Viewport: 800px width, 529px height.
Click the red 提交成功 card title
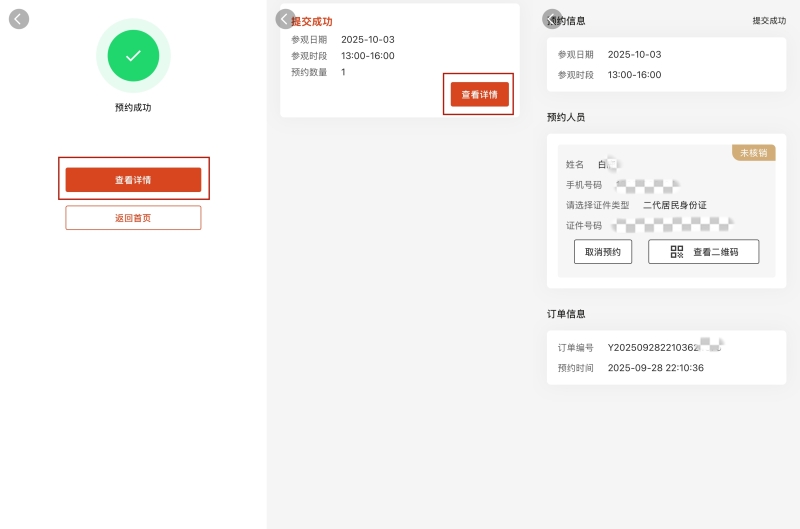314,22
